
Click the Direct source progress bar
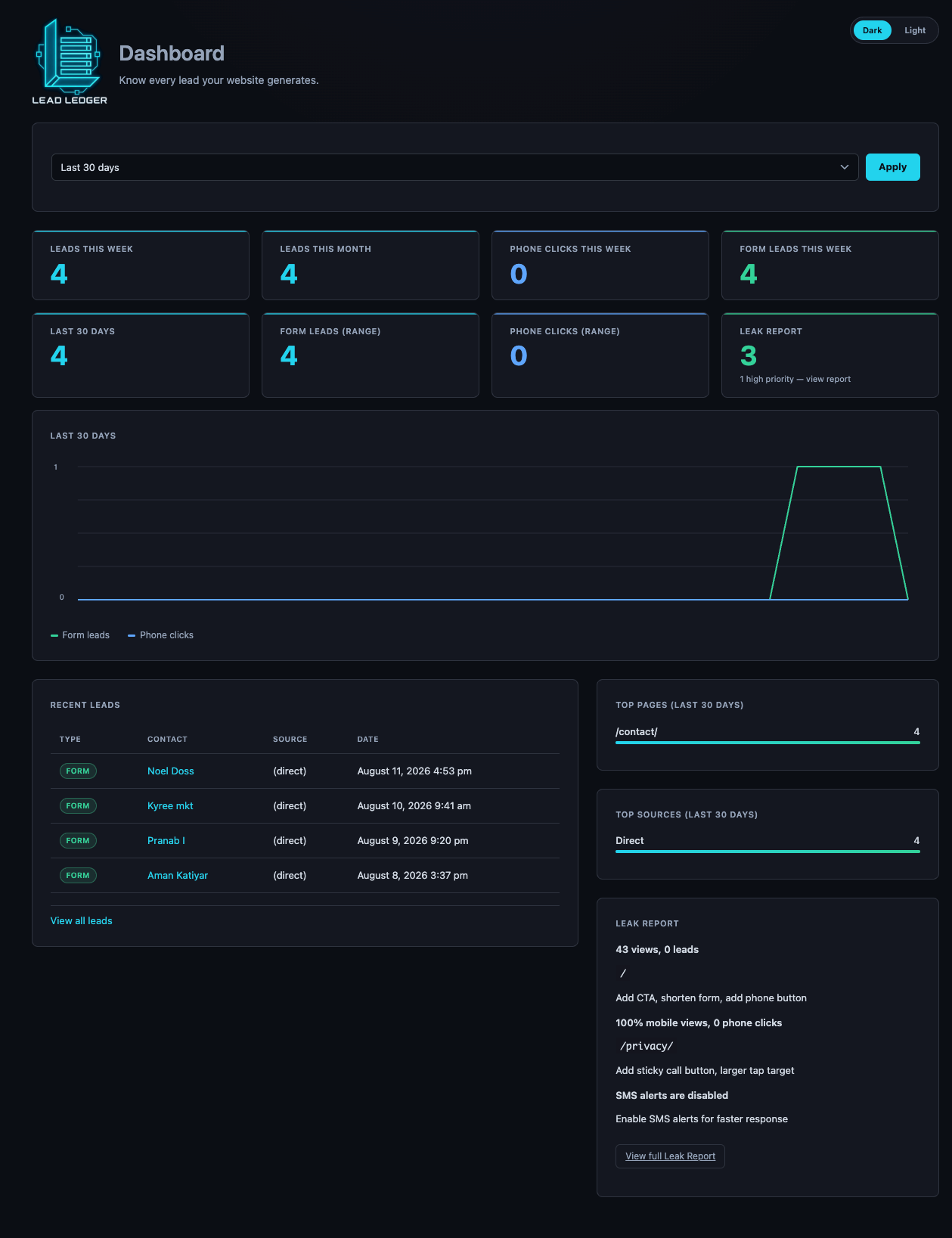767,852
